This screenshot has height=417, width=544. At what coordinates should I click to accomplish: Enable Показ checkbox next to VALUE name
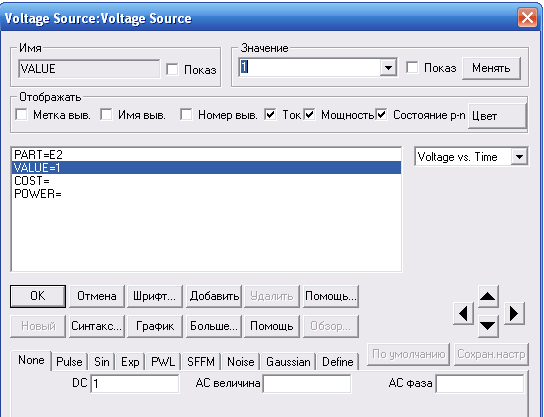coord(172,69)
